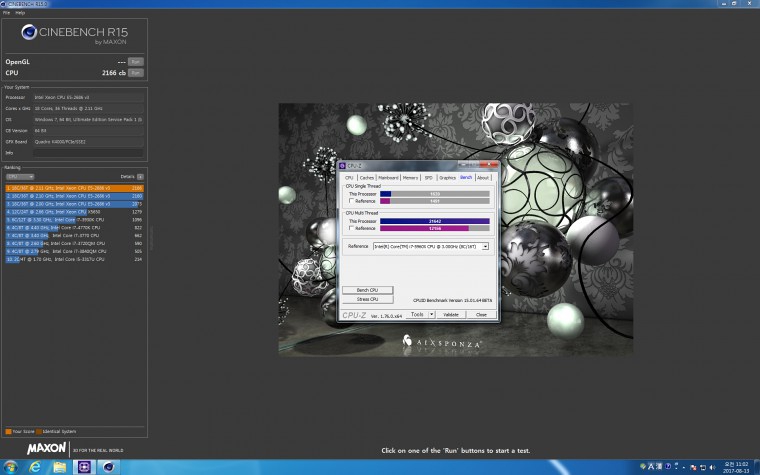Select ranking row 8 Core i7-3720QM
This screenshot has width=760, height=475.
(x=75, y=243)
